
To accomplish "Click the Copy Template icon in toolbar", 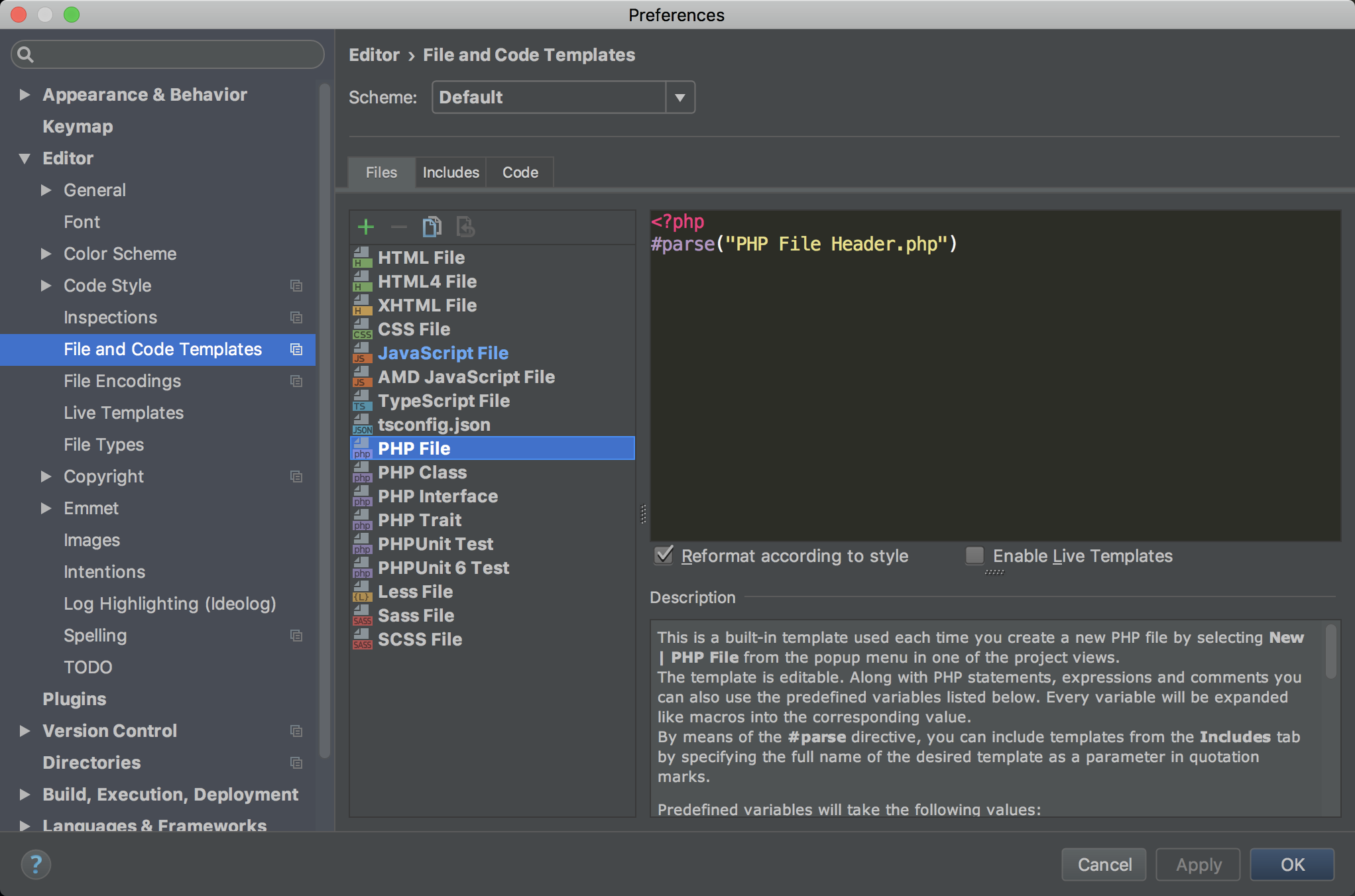I will point(432,227).
